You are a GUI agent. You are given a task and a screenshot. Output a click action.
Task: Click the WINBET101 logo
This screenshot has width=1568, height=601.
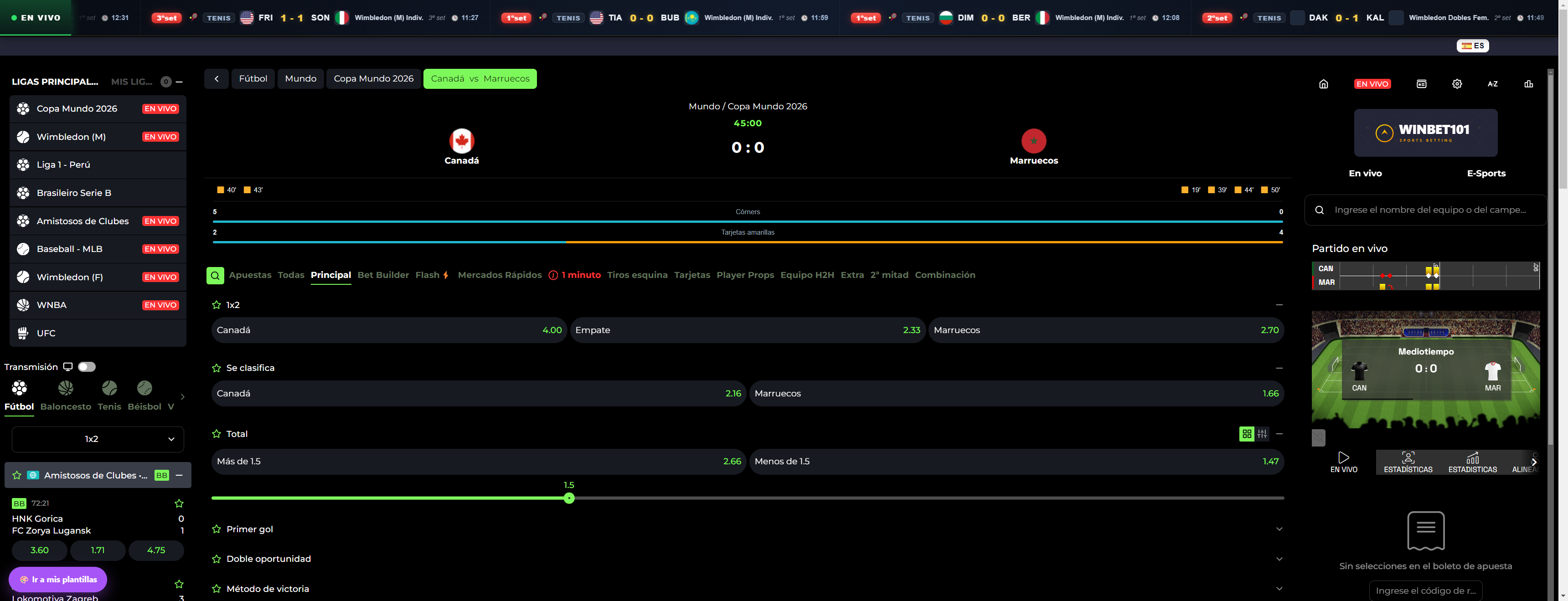tap(1426, 133)
